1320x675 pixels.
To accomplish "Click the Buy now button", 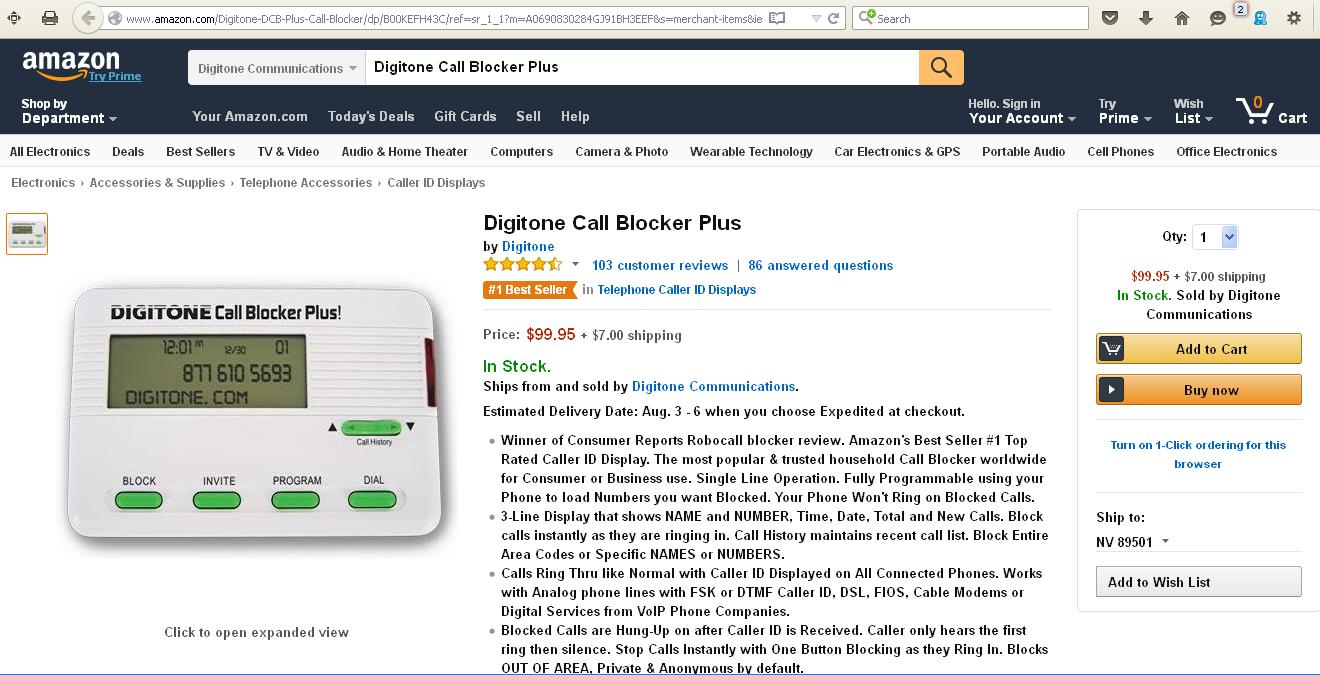I will pyautogui.click(x=1199, y=390).
